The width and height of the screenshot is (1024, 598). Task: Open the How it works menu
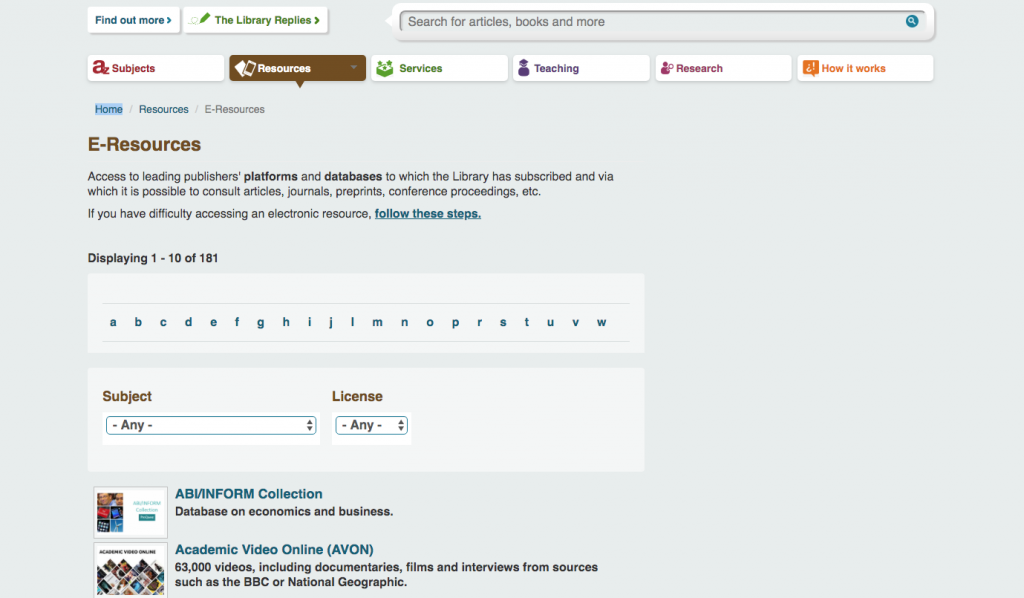865,68
